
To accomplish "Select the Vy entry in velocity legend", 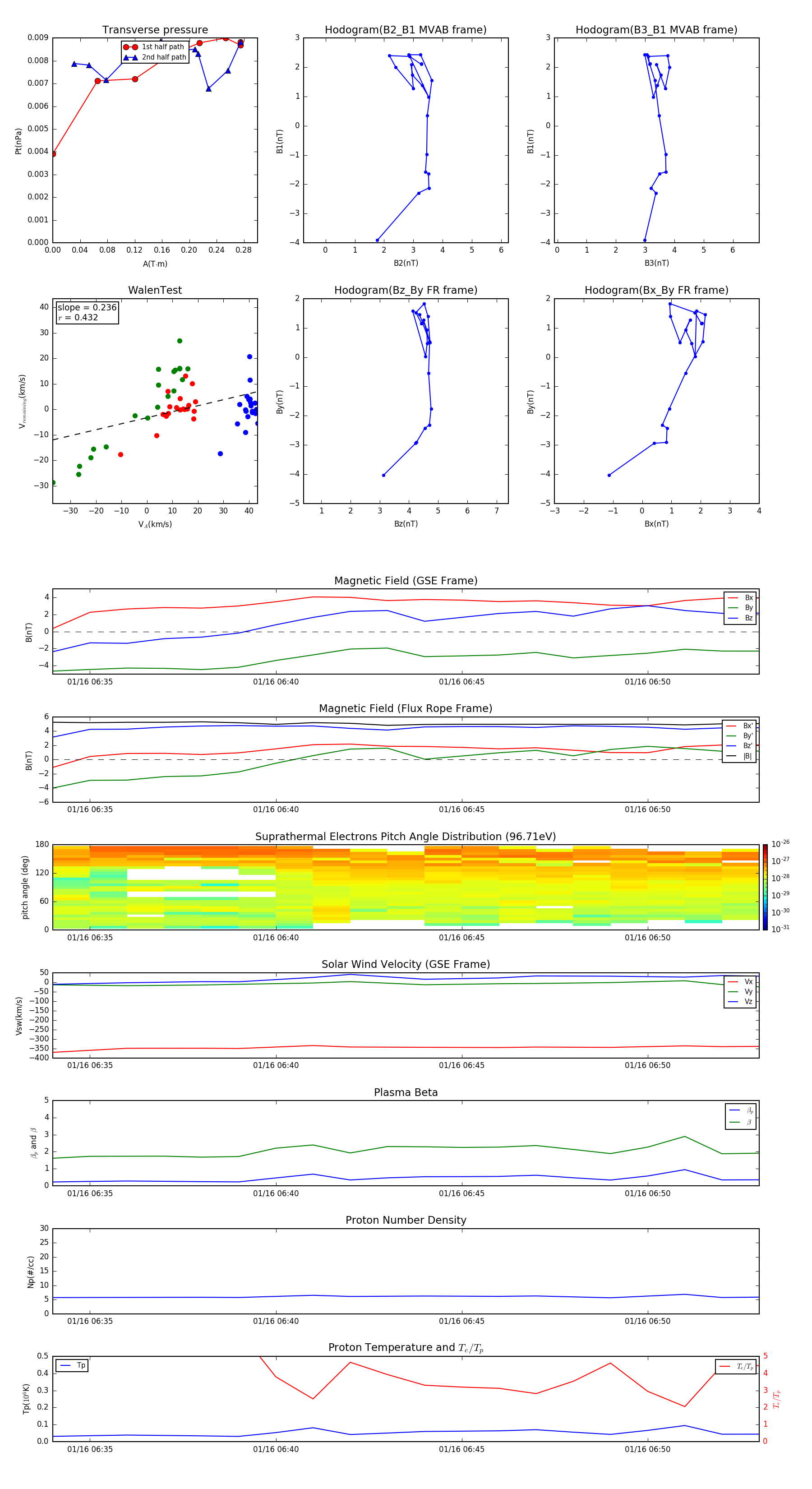I will point(741,991).
